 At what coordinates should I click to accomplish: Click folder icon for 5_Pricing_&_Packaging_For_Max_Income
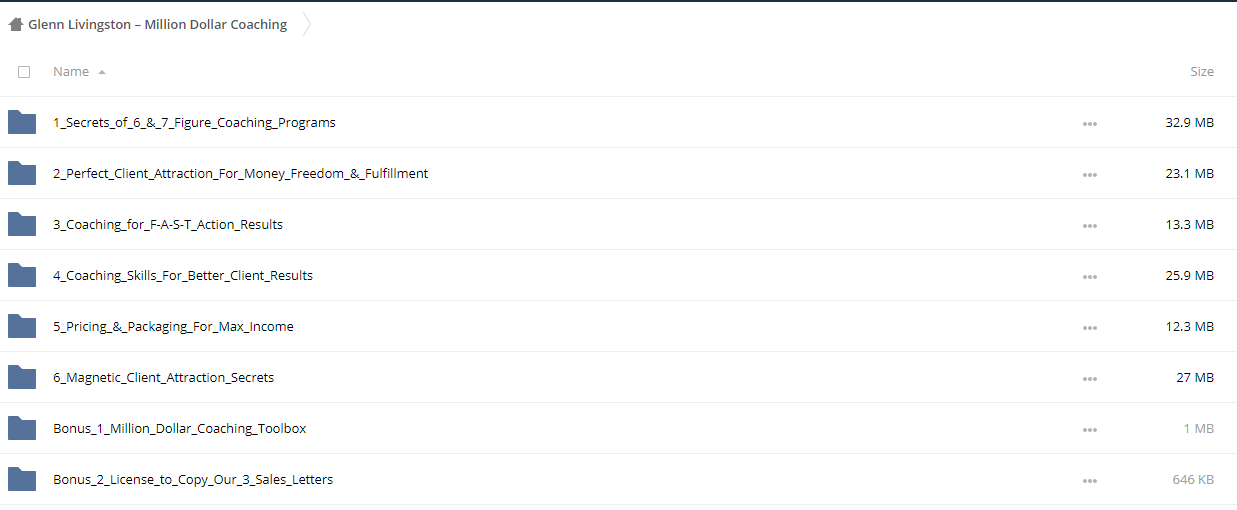pos(22,326)
